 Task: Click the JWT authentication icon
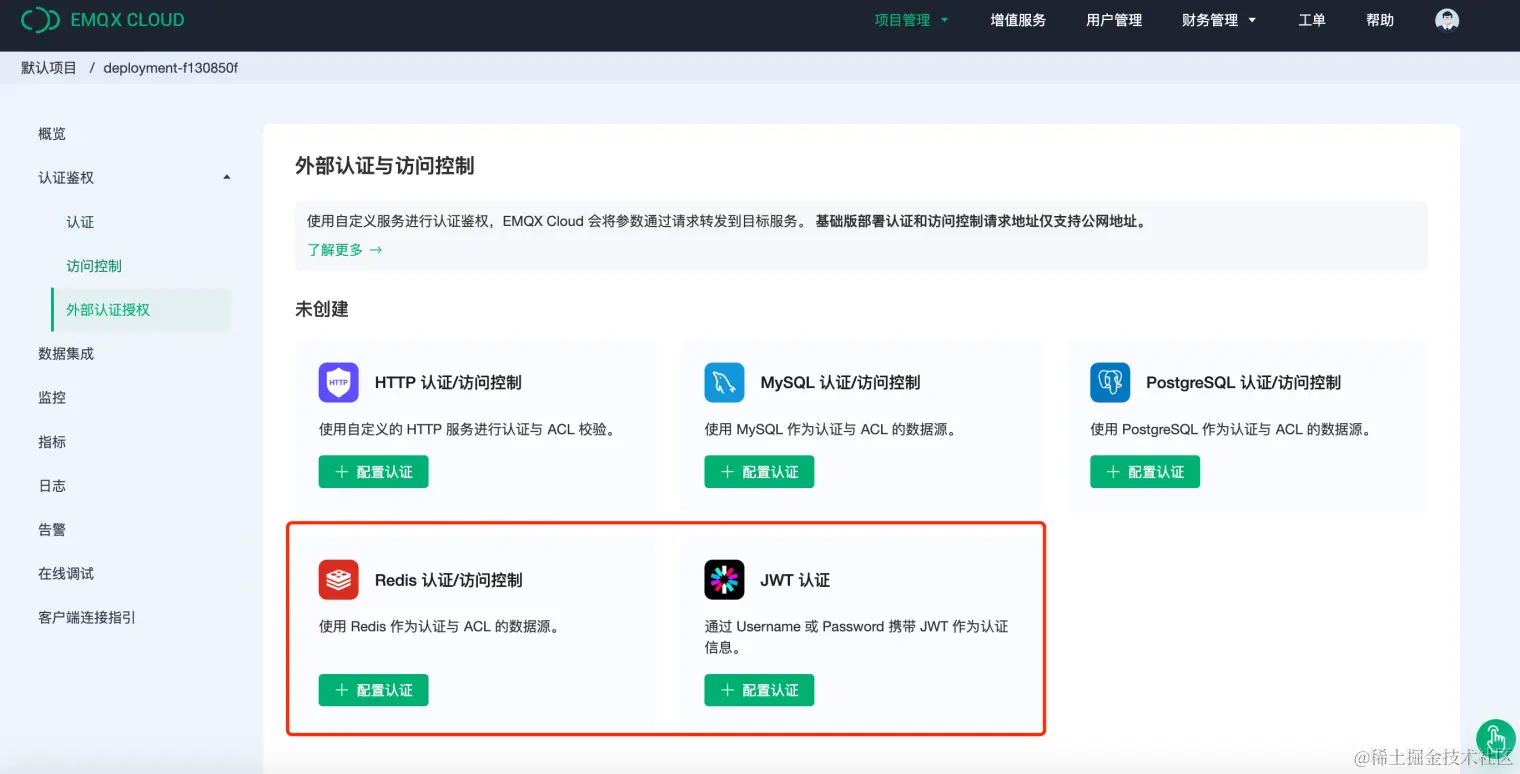[724, 579]
